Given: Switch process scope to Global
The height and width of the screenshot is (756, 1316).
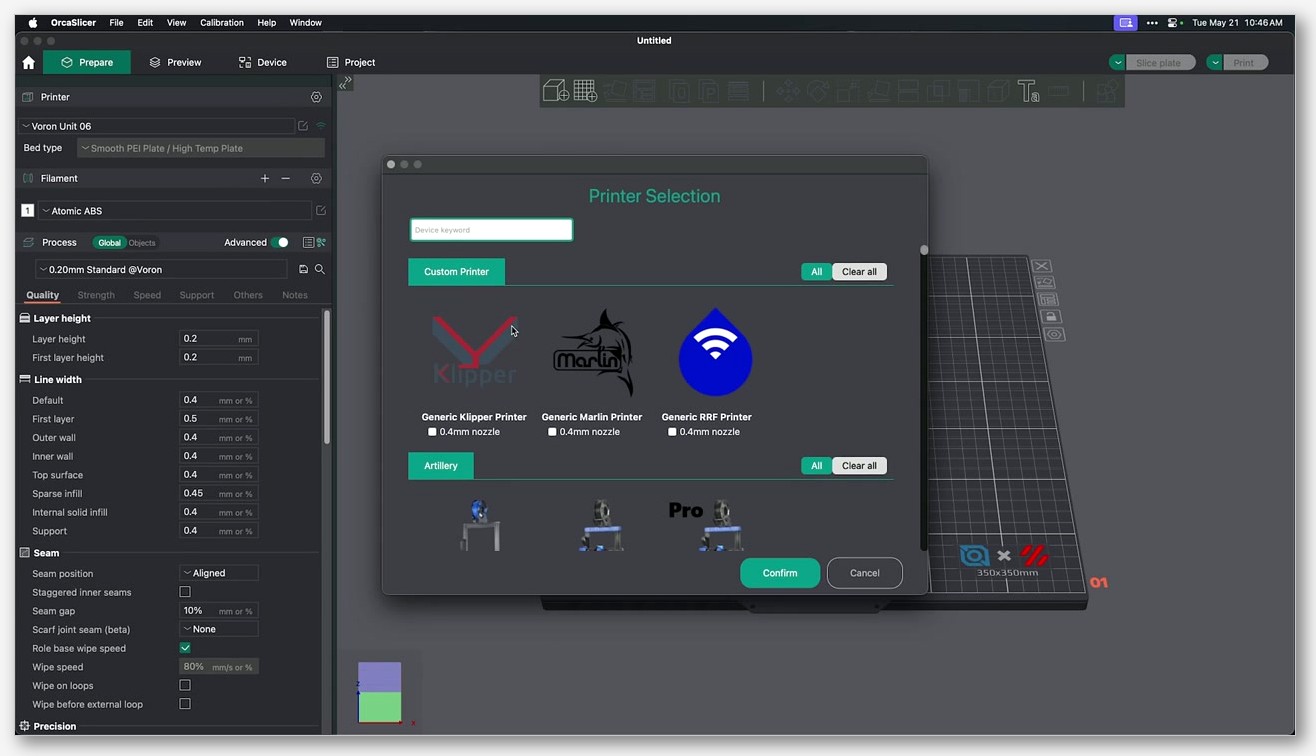Looking at the screenshot, I should coord(109,242).
